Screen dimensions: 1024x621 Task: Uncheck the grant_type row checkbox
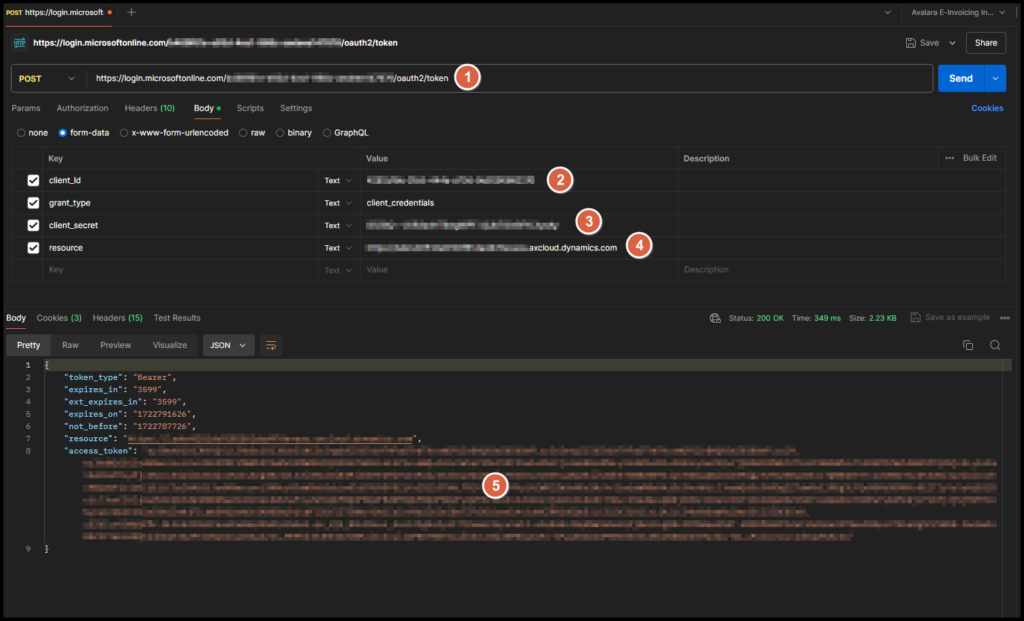[x=33, y=203]
